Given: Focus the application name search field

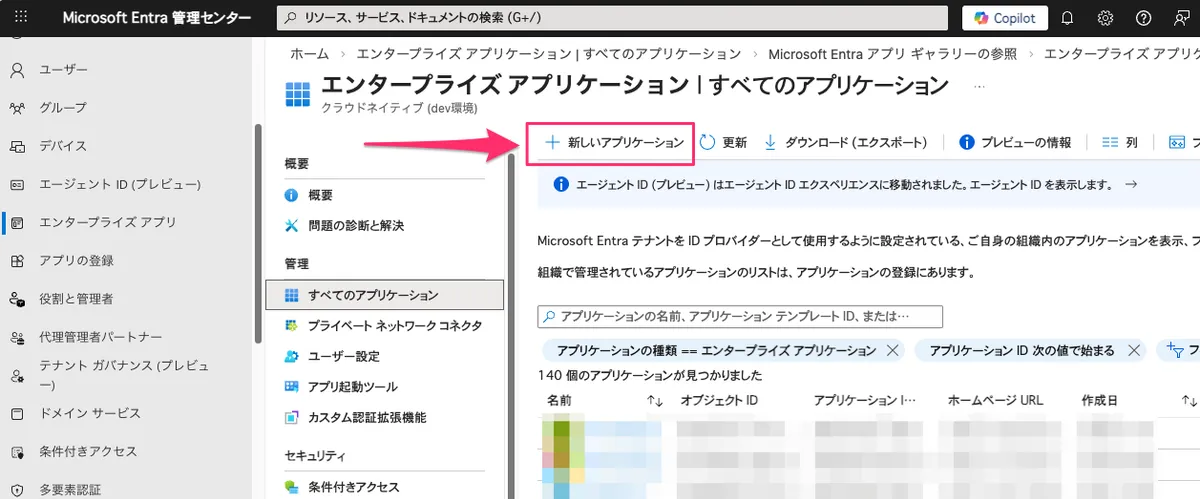Looking at the screenshot, I should (740, 316).
